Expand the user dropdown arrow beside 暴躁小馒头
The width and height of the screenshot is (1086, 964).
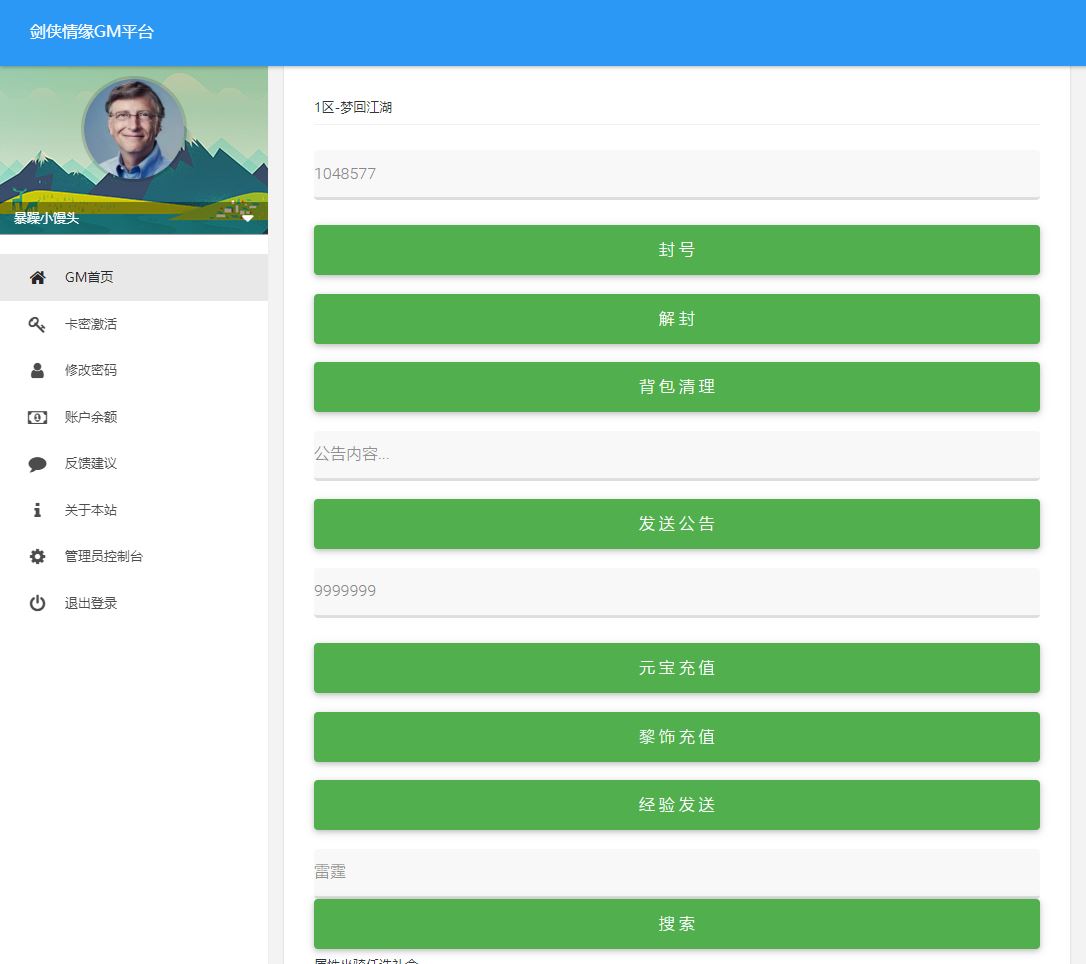(248, 218)
